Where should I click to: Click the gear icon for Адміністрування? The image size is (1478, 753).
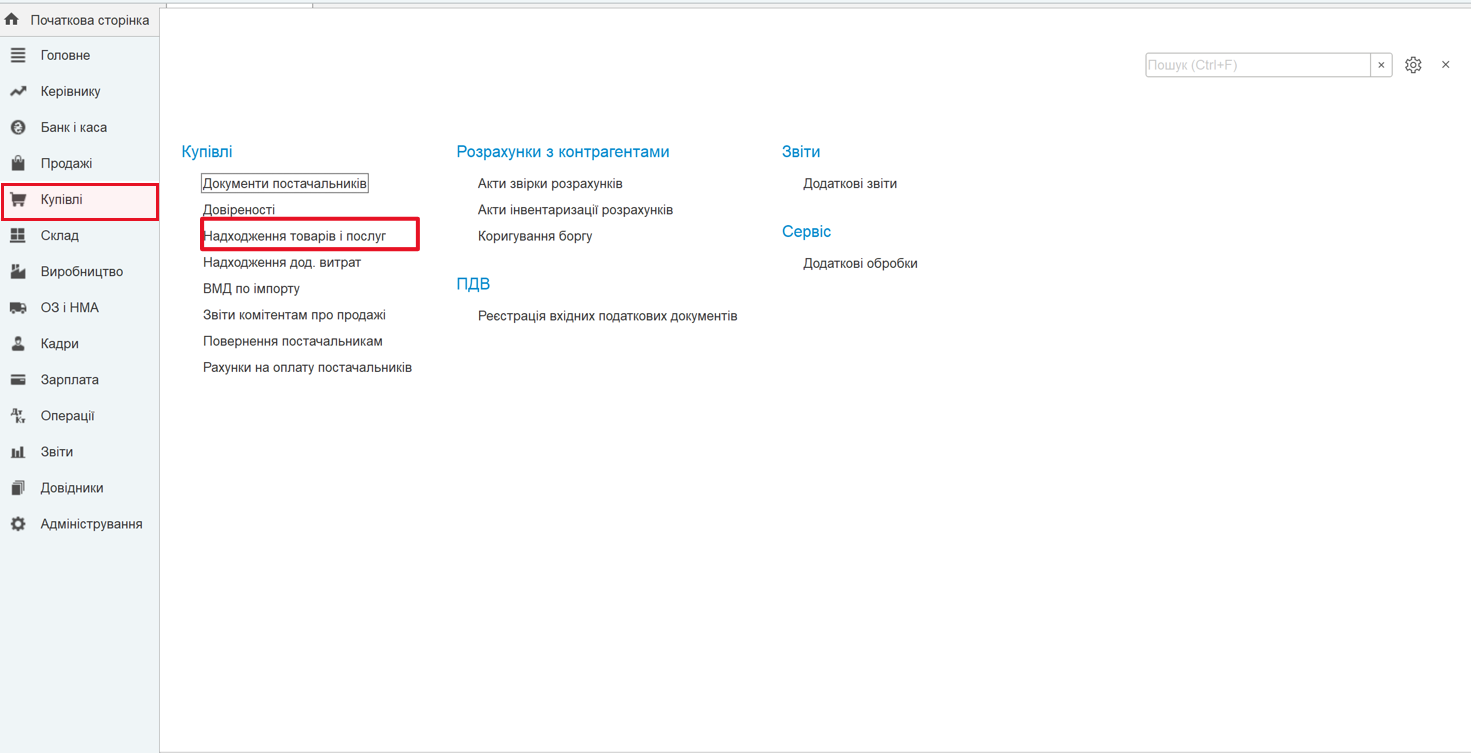pos(18,524)
